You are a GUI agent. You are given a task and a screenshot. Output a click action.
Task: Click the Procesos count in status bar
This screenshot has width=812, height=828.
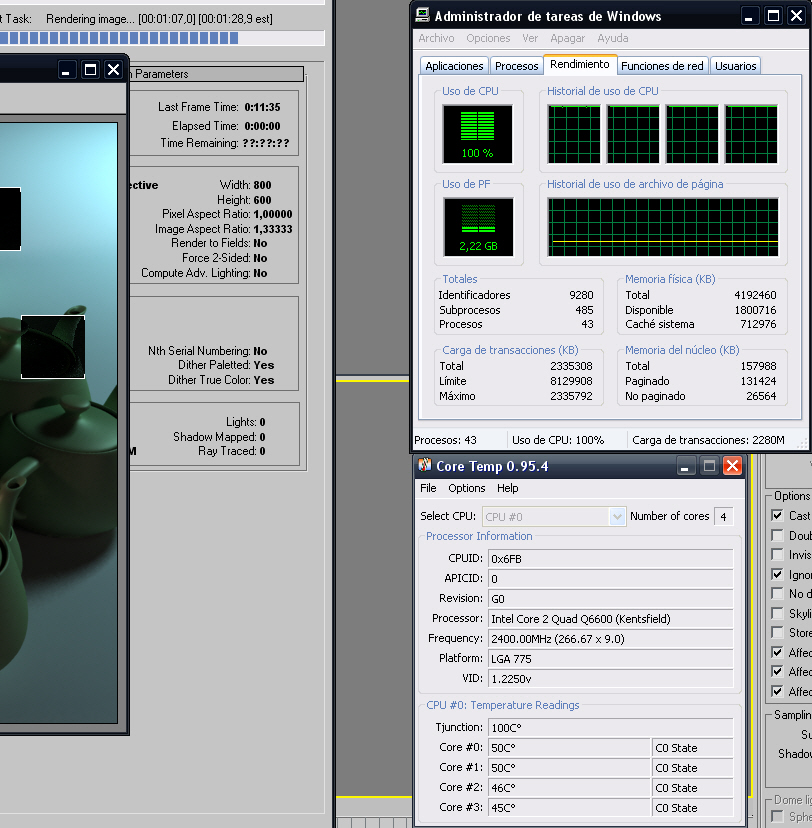coord(445,440)
